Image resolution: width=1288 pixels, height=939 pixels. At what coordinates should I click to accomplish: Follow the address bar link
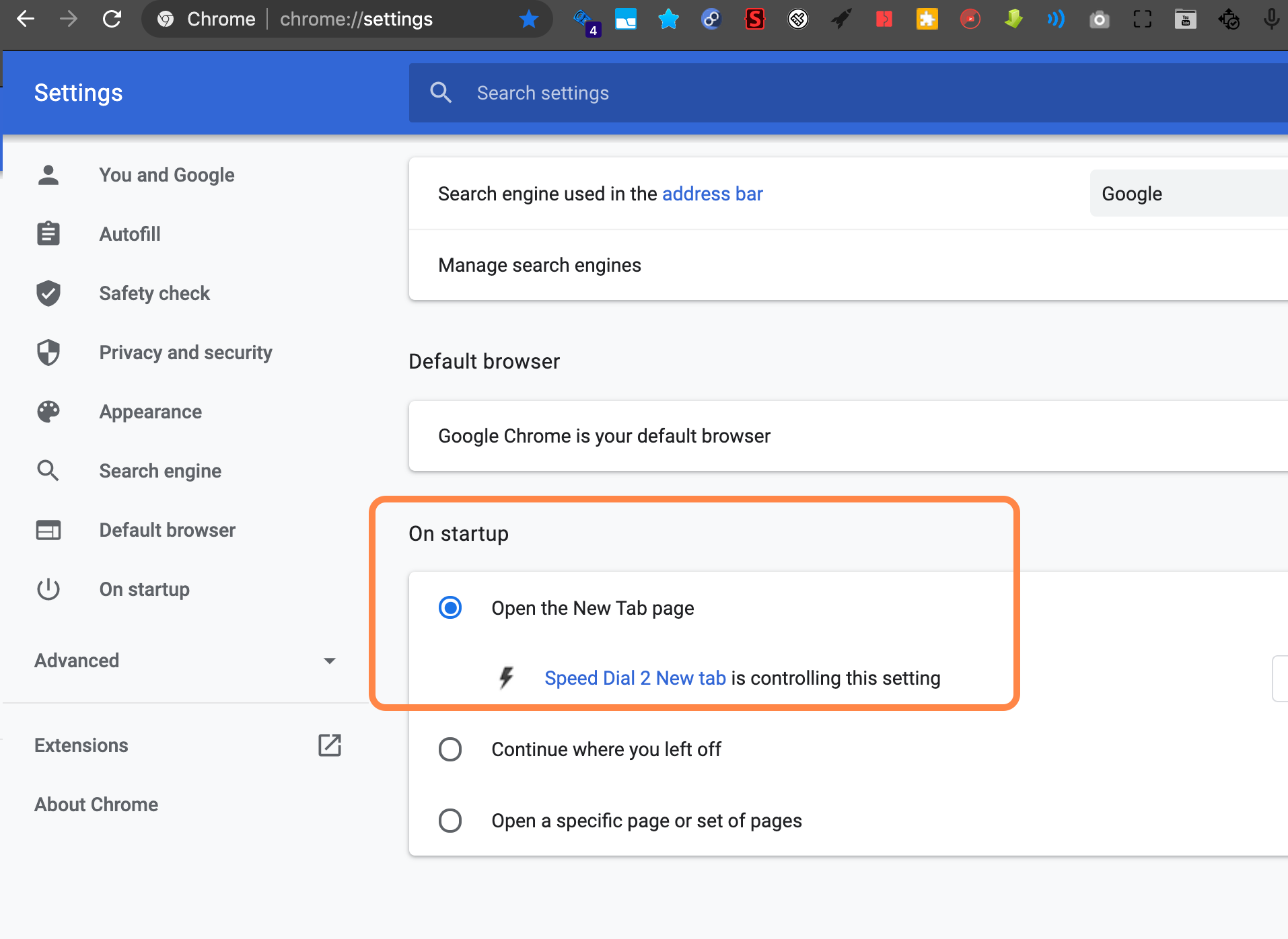(x=713, y=194)
